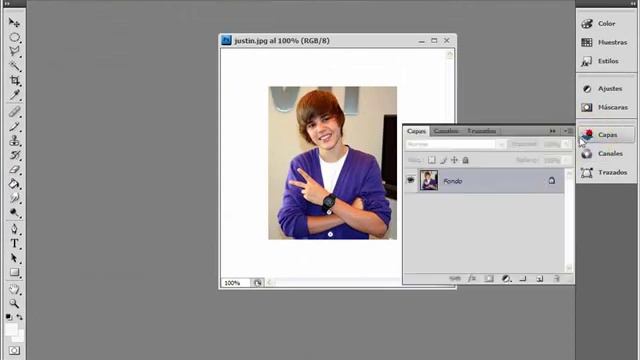The width and height of the screenshot is (640, 360).
Task: Select the Smudge tool
Action: 14,198
